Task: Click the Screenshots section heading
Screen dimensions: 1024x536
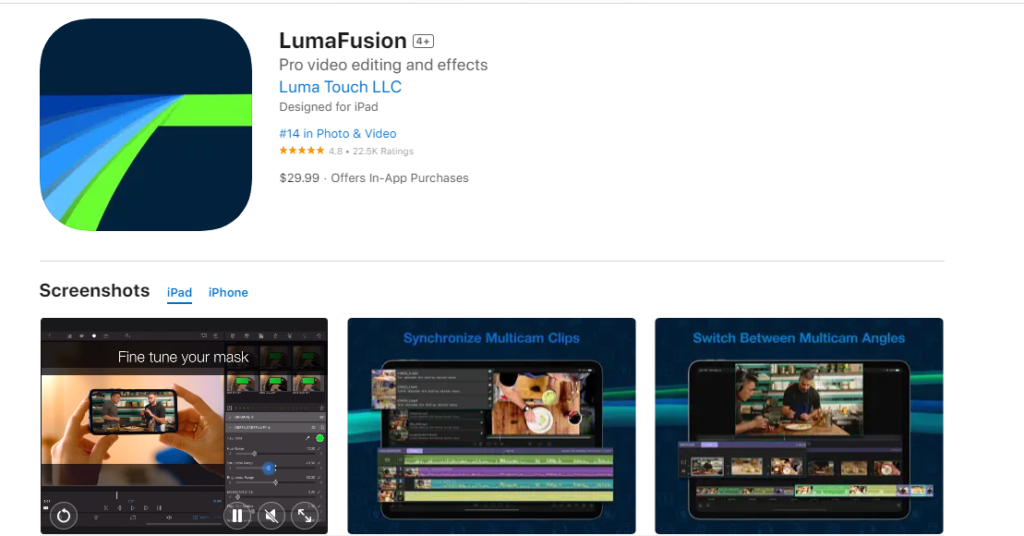Action: coord(95,291)
